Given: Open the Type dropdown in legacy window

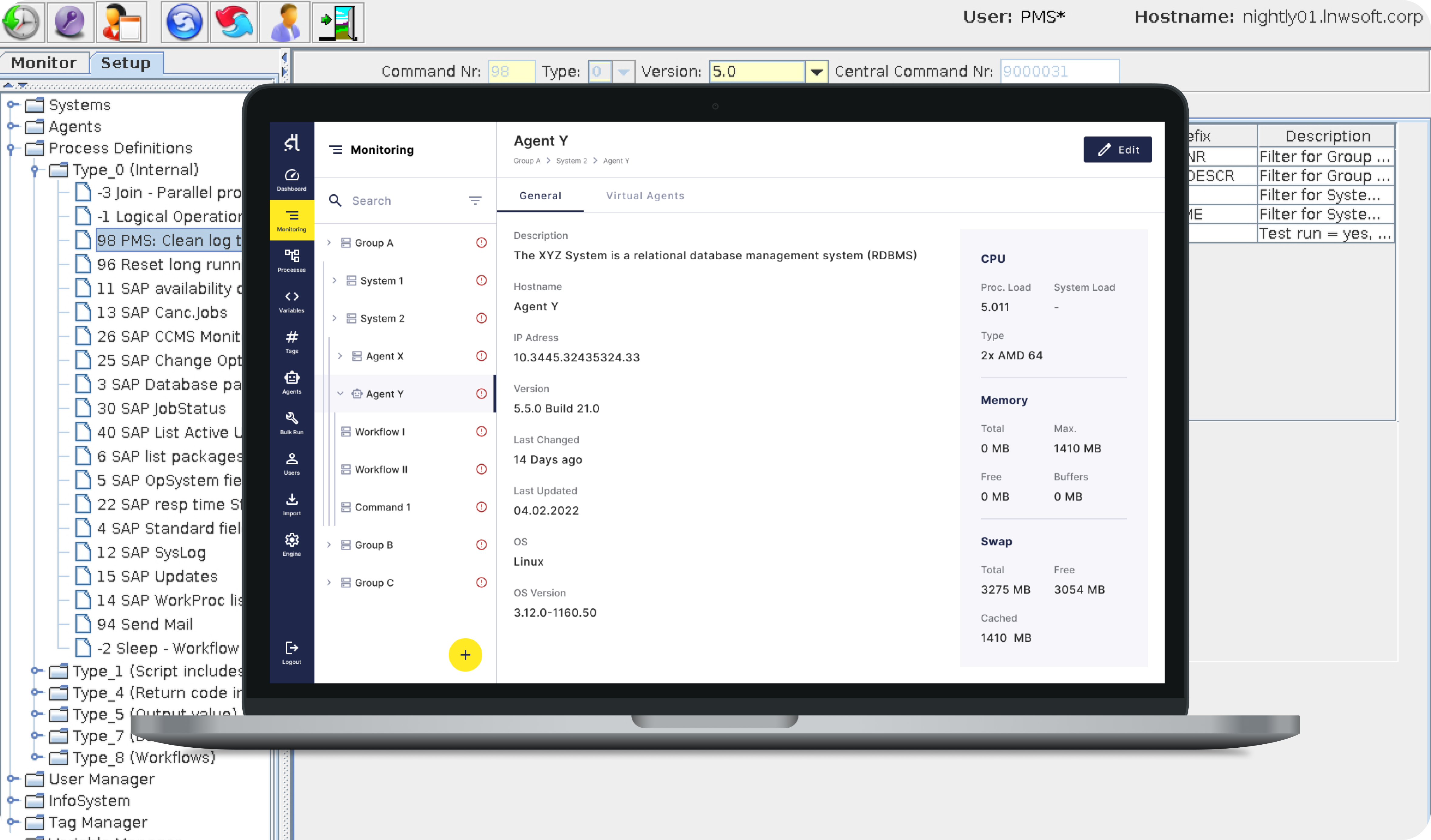Looking at the screenshot, I should [x=623, y=72].
